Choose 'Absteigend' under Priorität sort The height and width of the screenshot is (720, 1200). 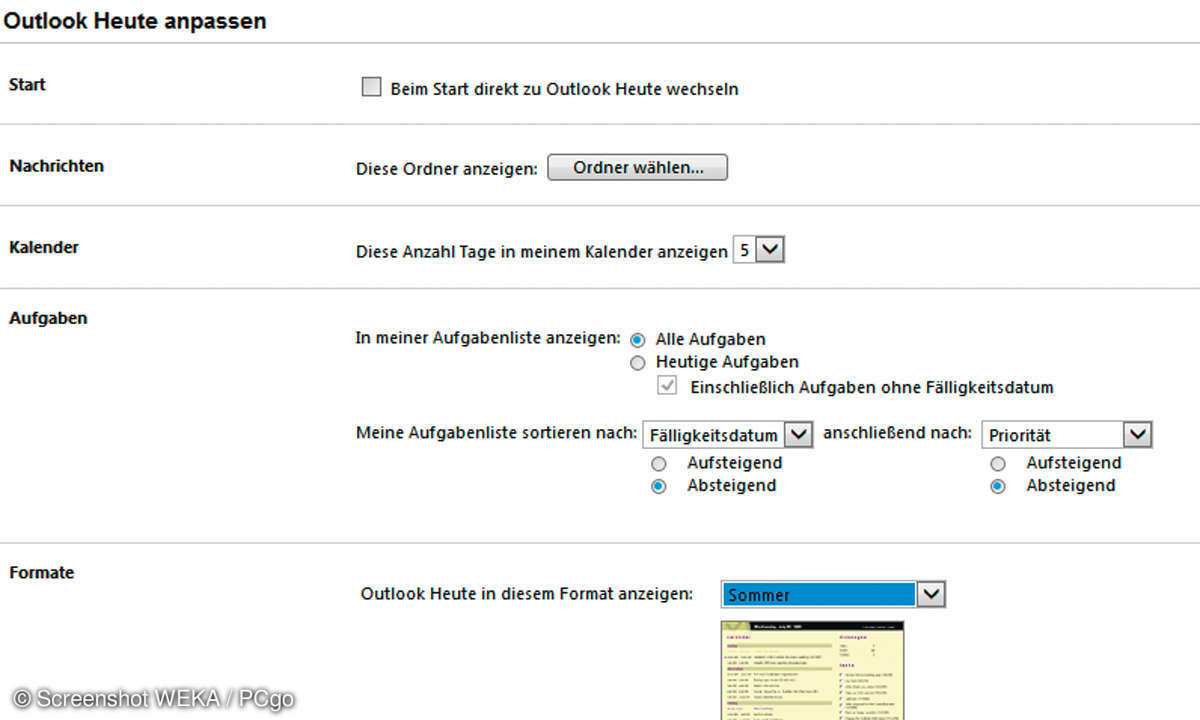[998, 487]
